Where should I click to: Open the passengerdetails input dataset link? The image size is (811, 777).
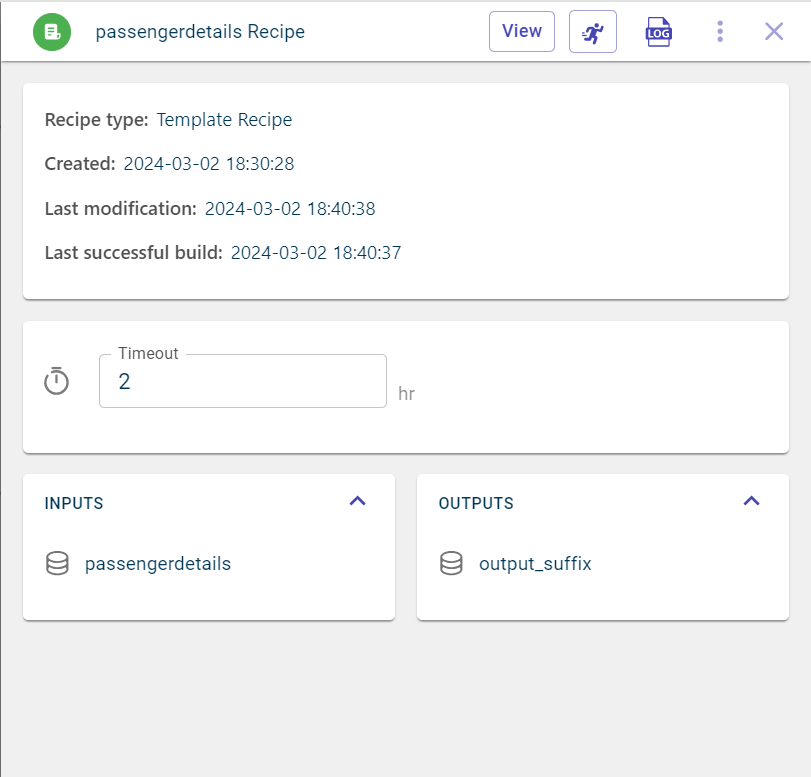(x=158, y=564)
